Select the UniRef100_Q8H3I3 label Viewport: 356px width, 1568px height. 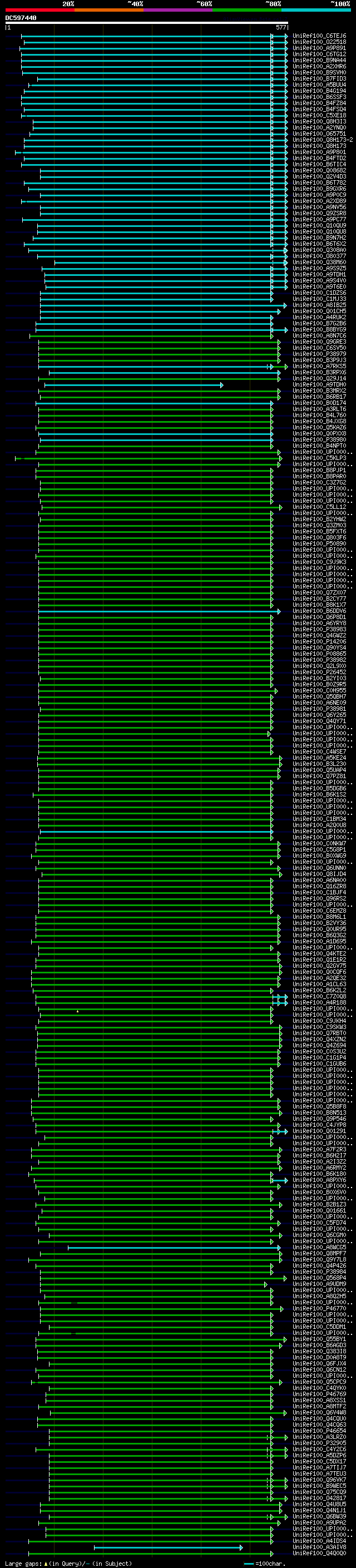click(319, 121)
